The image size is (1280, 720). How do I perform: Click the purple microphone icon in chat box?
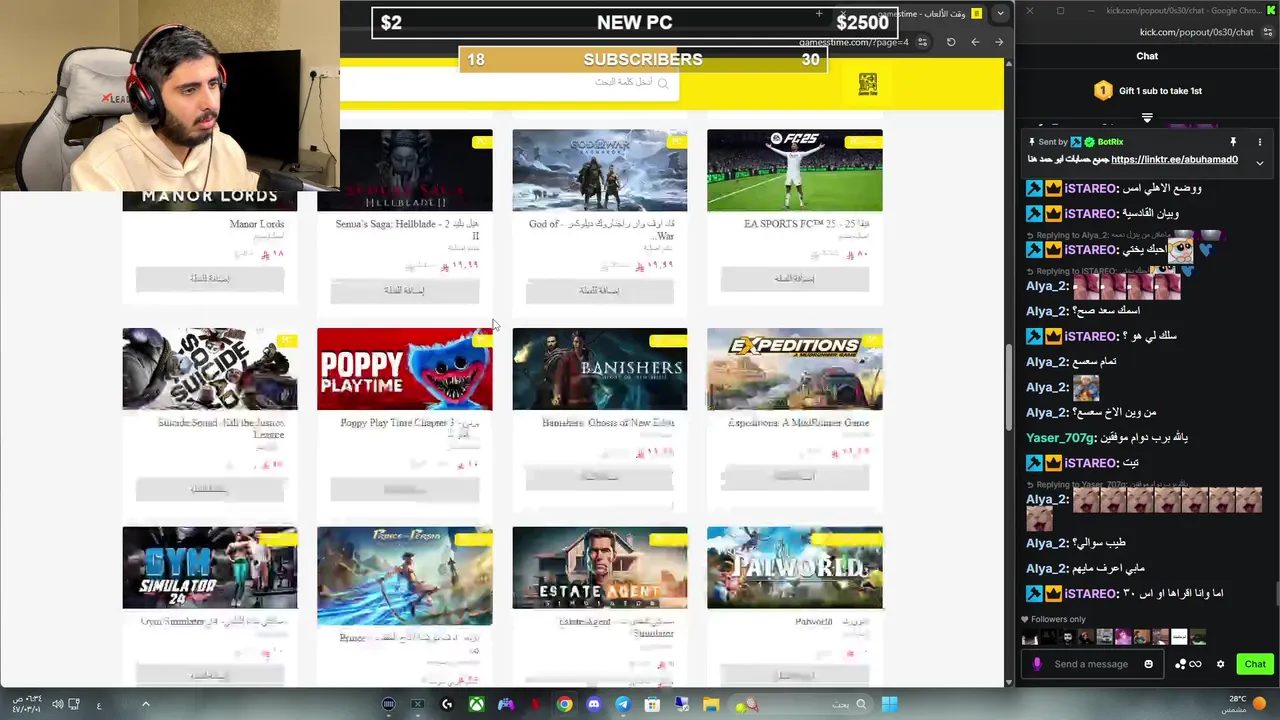pyautogui.click(x=1037, y=664)
